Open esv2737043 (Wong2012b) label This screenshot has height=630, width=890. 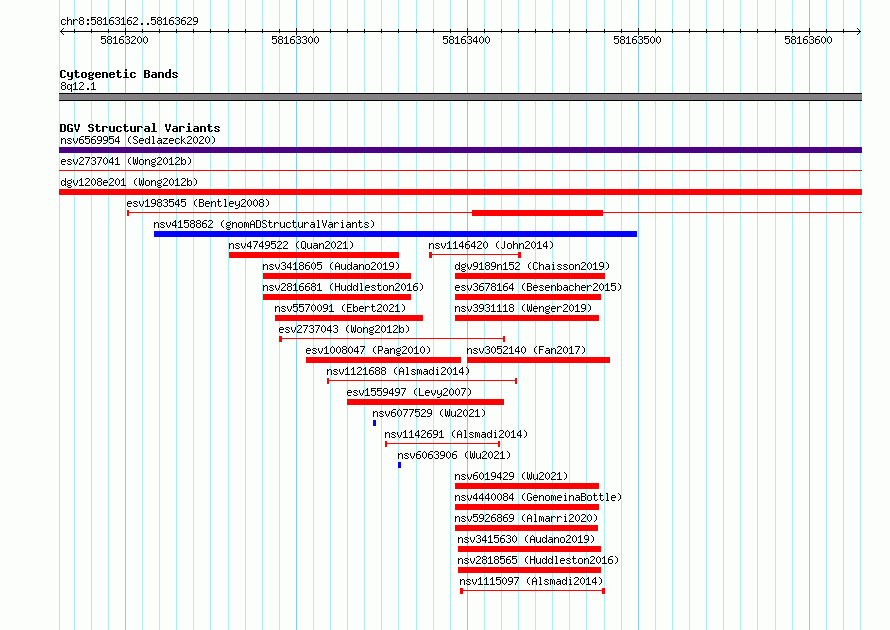click(344, 329)
